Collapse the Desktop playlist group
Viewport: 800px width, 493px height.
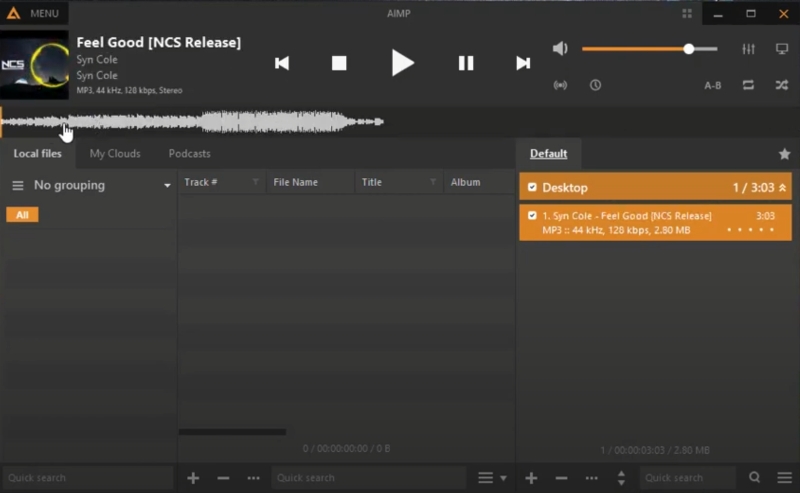click(x=782, y=188)
